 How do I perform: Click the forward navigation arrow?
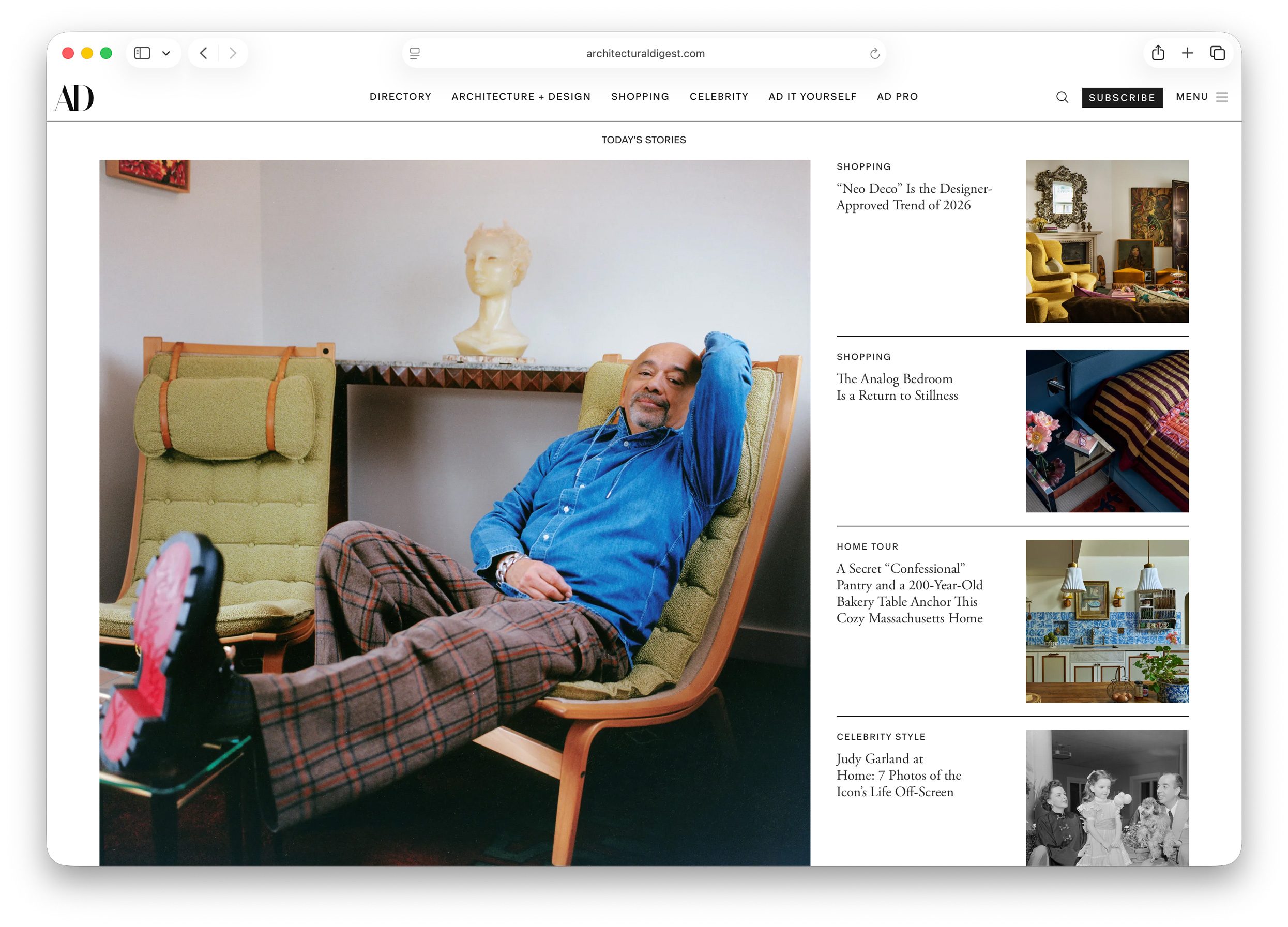click(x=233, y=53)
